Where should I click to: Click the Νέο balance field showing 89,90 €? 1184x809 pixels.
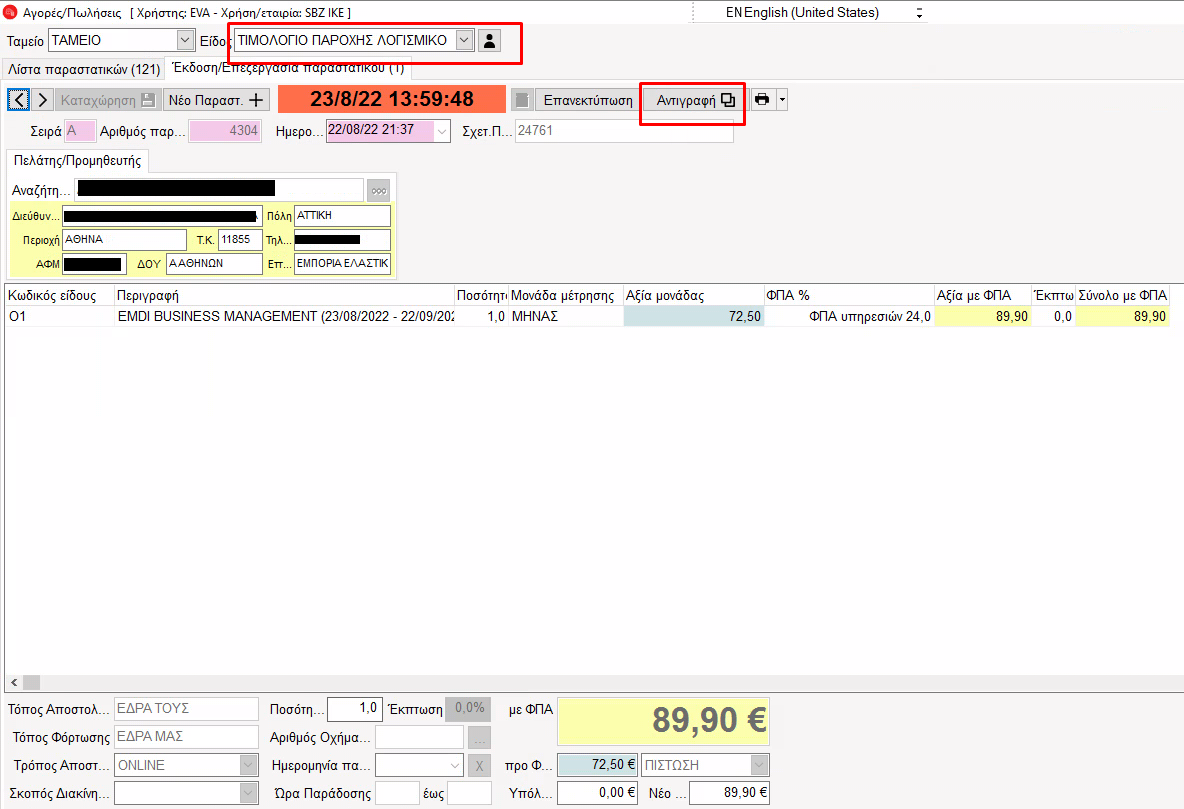729,793
